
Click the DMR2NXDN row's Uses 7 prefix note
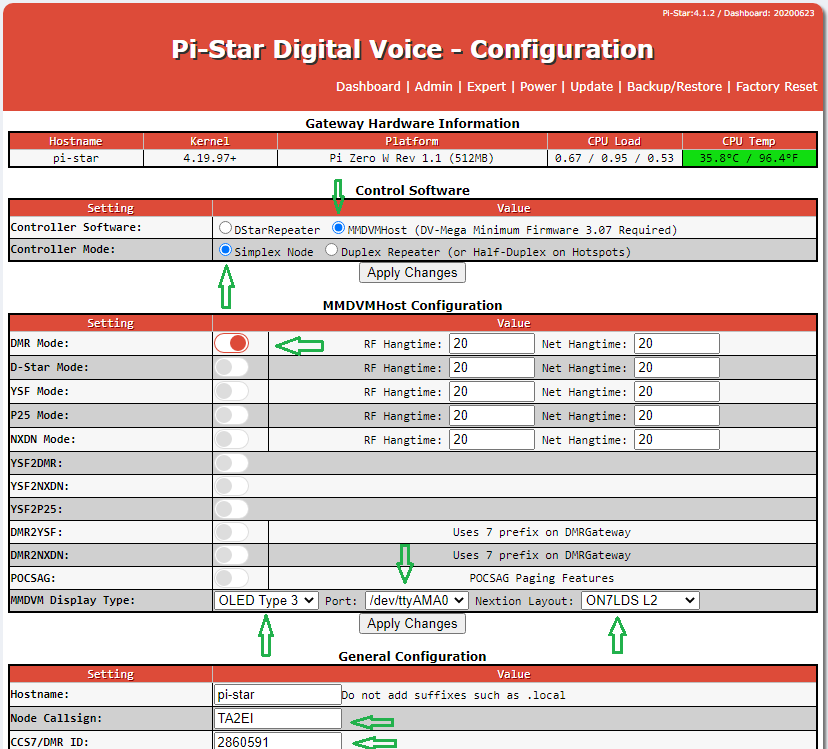[542, 555]
